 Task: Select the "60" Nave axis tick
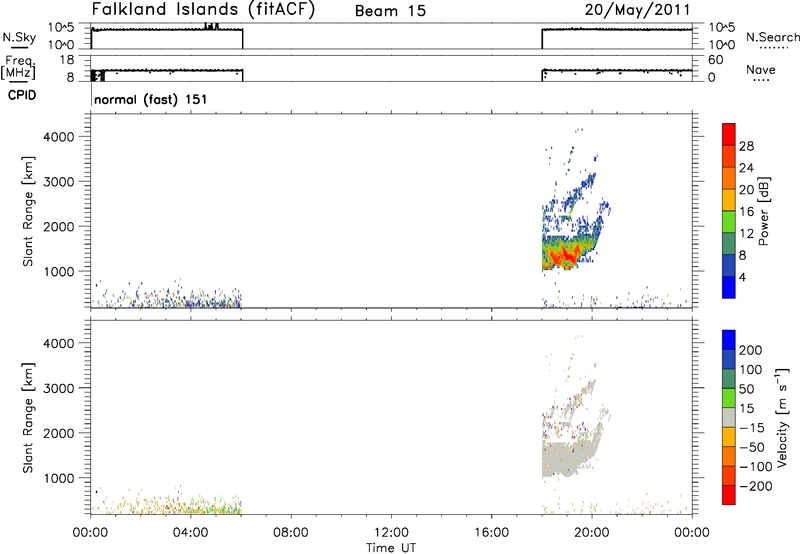tap(715, 60)
